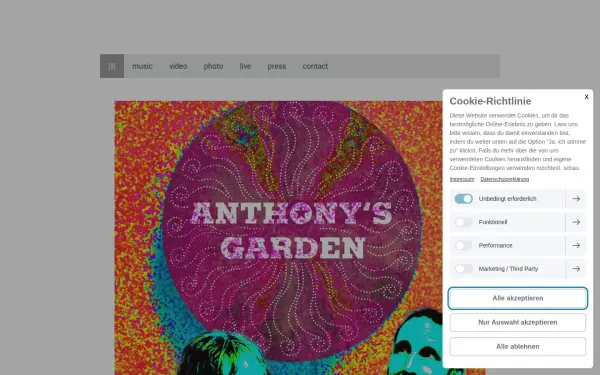Click Alle akzeptieren button
This screenshot has height=375, width=600.
(x=518, y=298)
